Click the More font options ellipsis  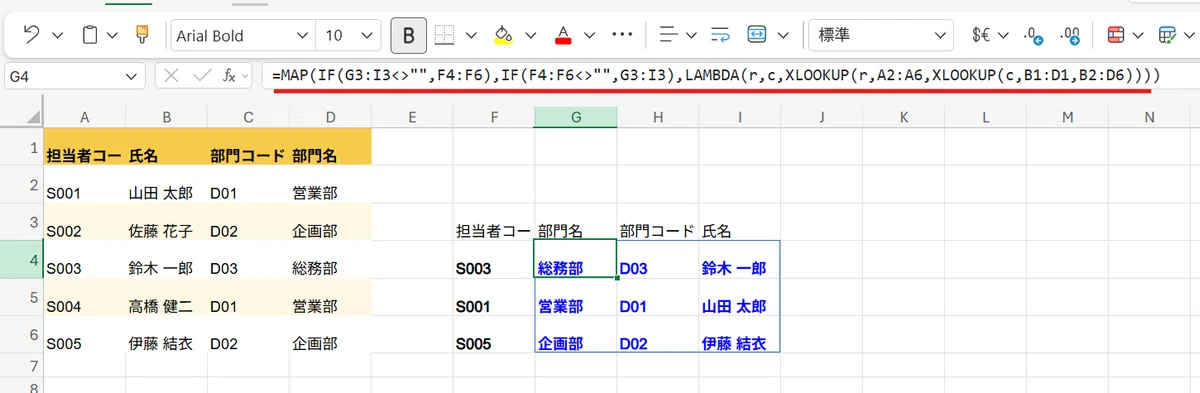coord(622,35)
